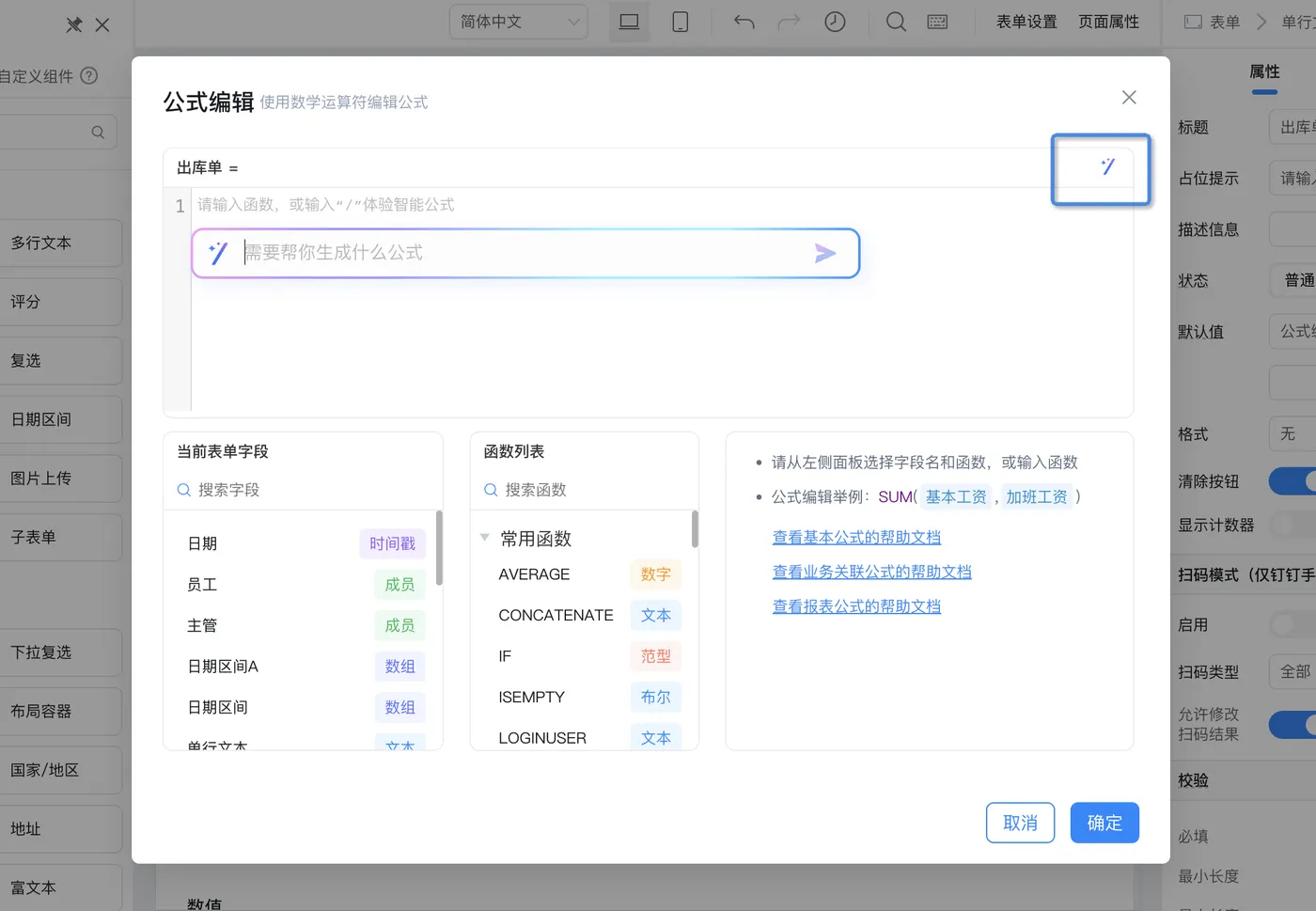Click the help icon next to 自定义组件
This screenshot has height=911, width=1316.
tap(89, 76)
